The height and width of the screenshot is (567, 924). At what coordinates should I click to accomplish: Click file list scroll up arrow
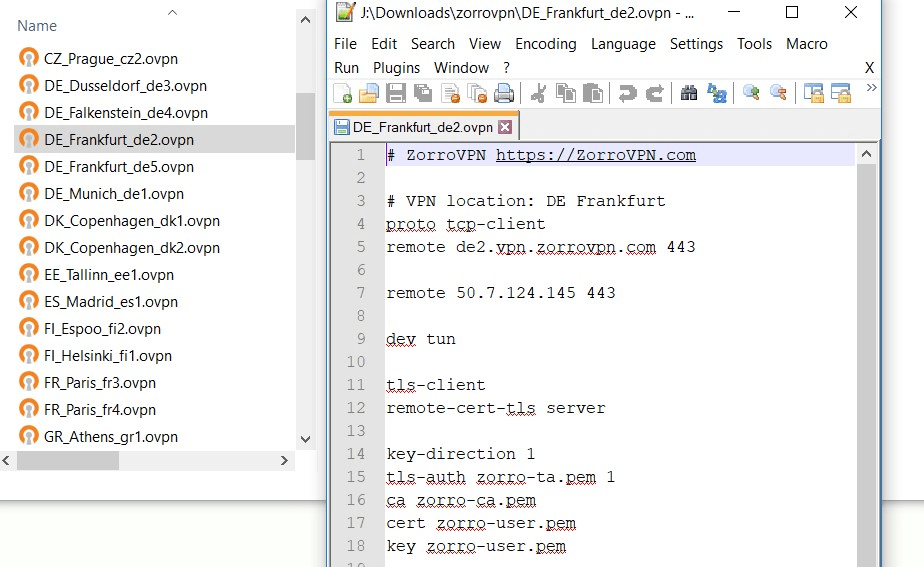point(305,20)
